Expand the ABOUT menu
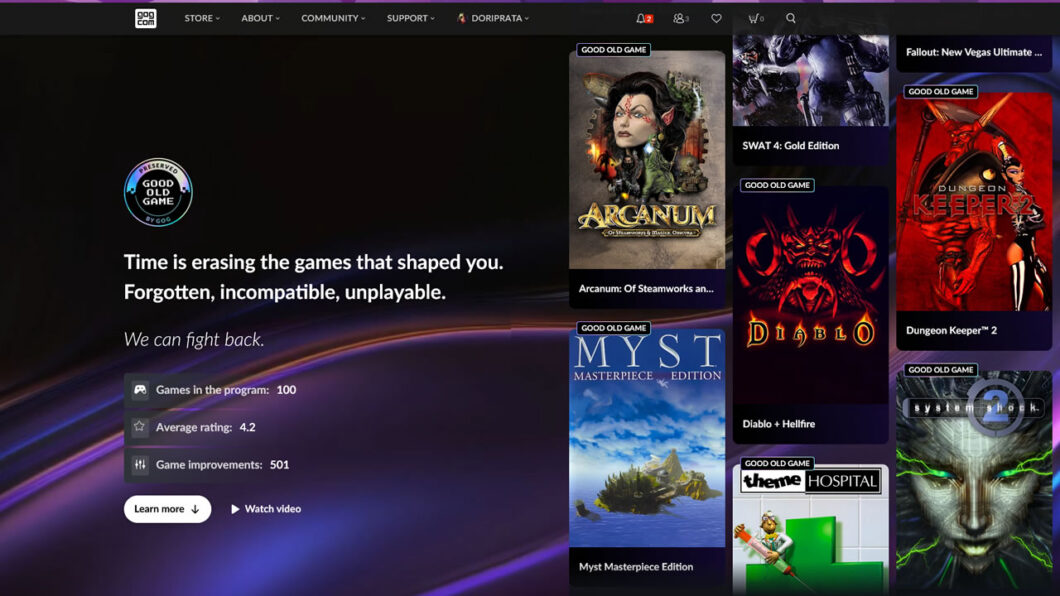The image size is (1060, 596). 260,18
